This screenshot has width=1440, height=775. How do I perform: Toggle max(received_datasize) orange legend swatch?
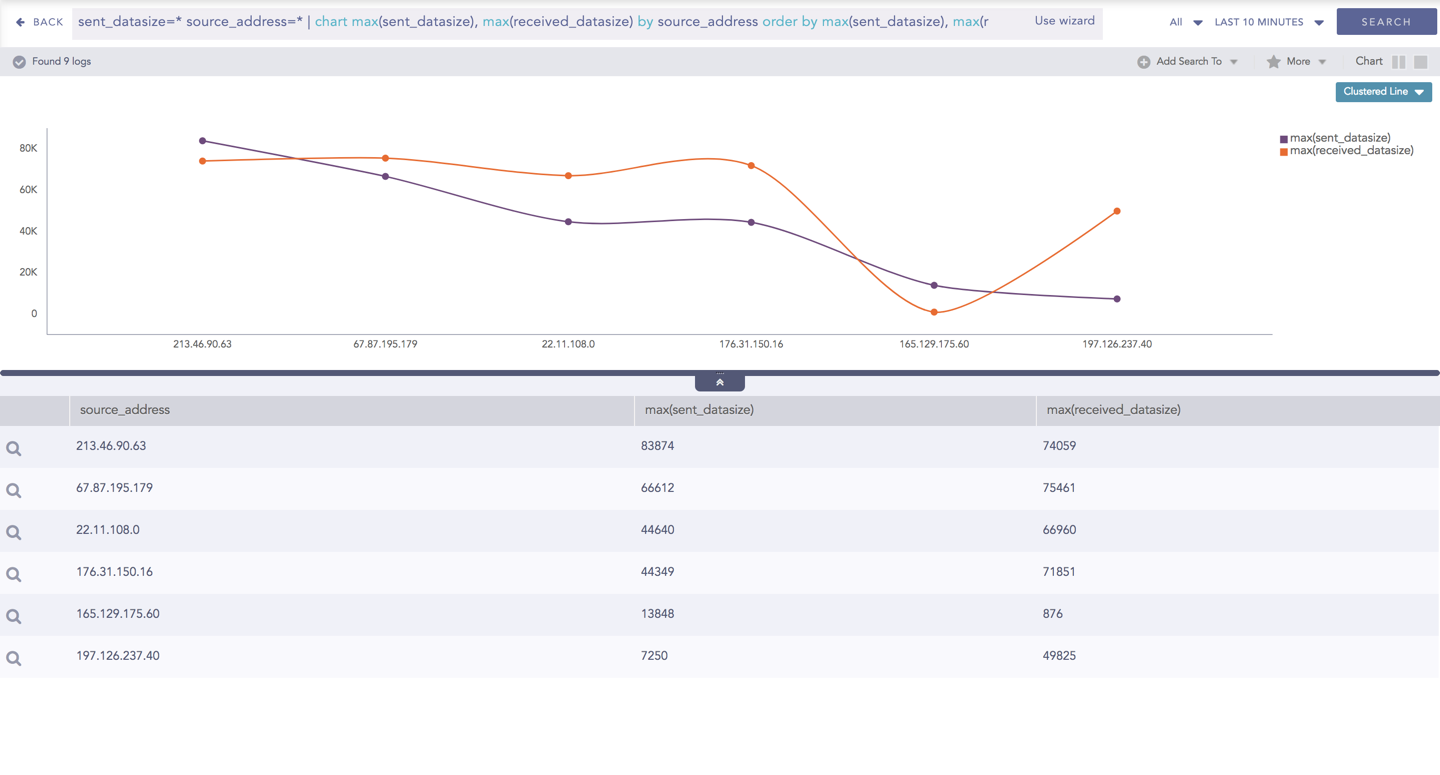click(1284, 152)
